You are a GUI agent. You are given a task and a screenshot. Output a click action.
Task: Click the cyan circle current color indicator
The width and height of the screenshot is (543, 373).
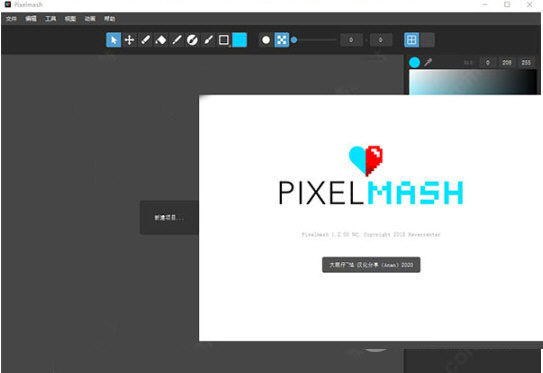[415, 62]
